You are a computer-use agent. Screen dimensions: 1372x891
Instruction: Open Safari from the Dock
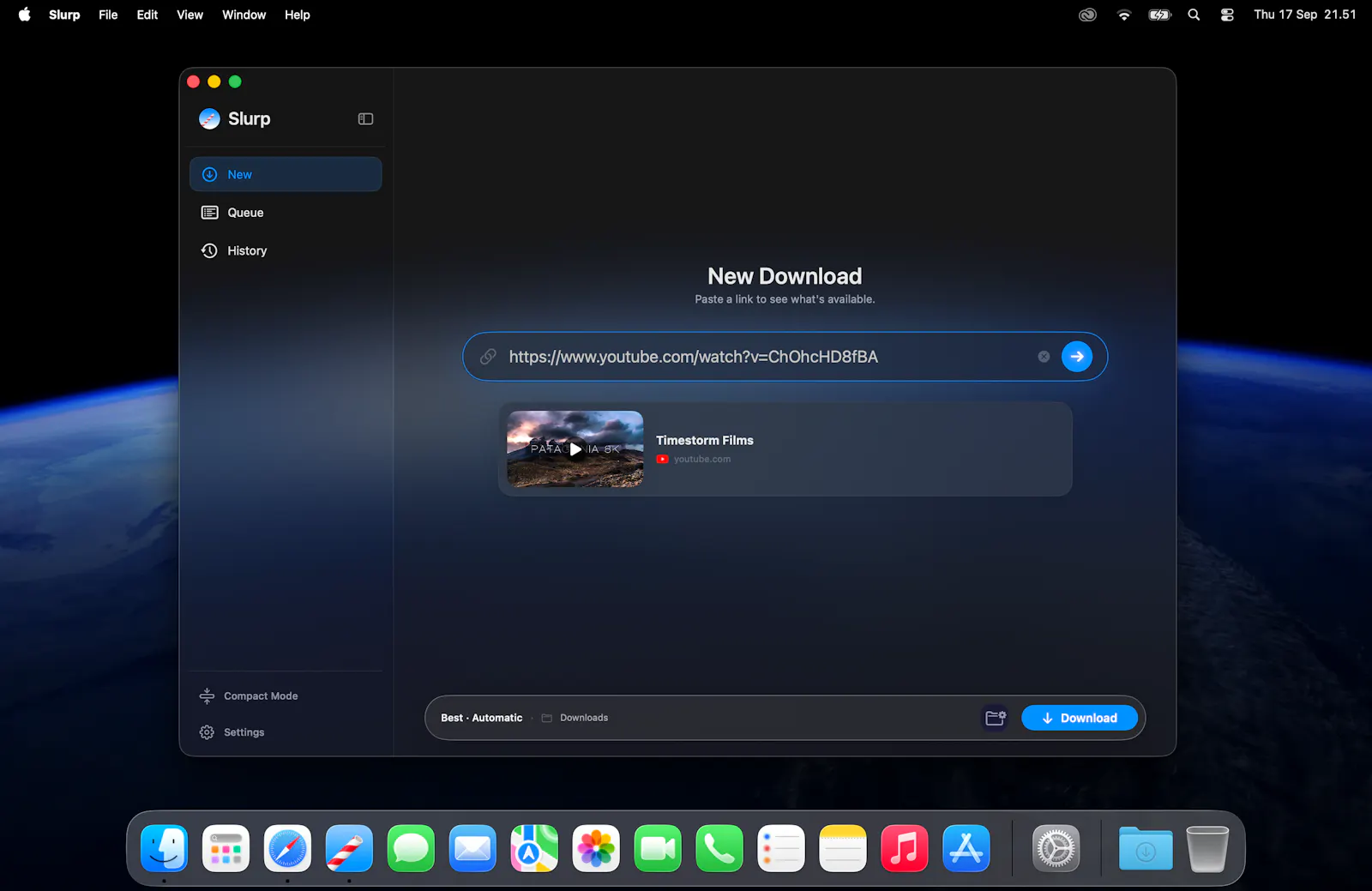[x=287, y=849]
